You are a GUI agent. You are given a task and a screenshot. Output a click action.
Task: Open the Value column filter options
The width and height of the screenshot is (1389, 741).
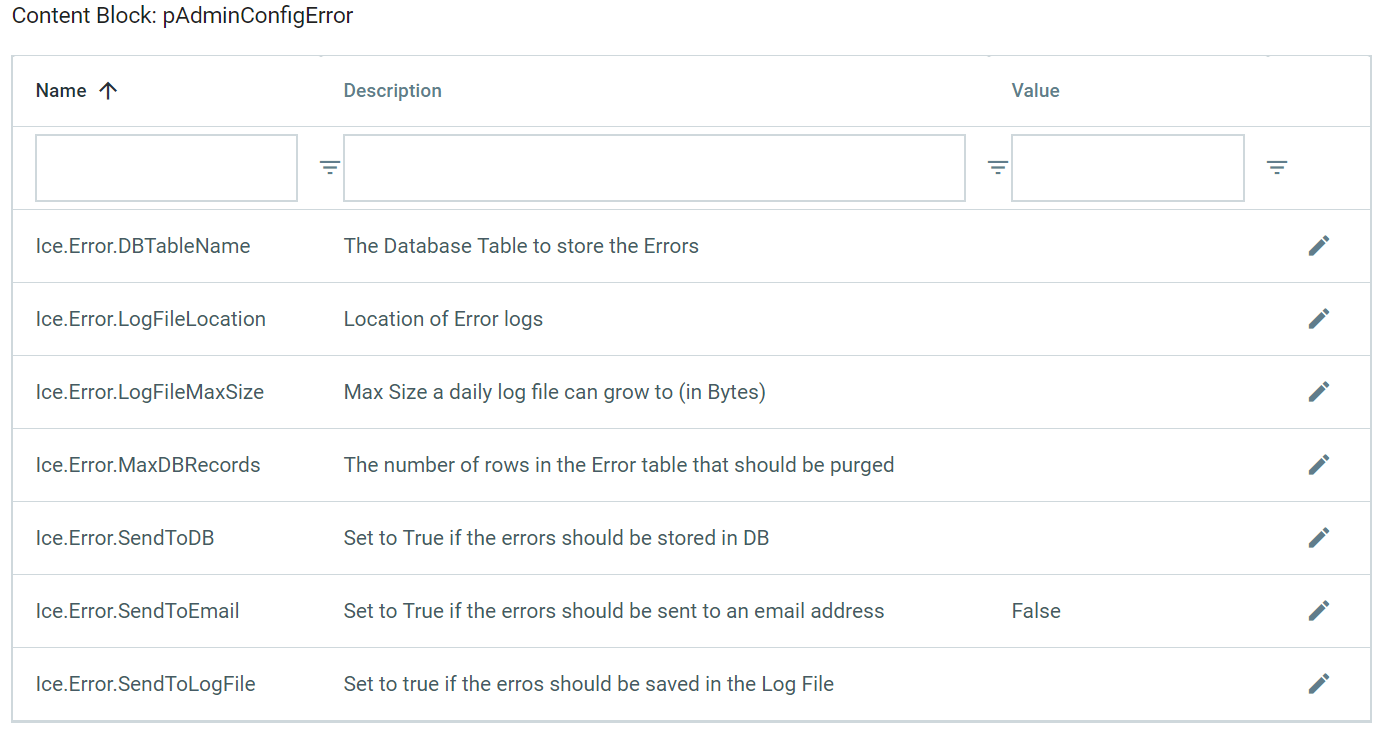[1277, 168]
